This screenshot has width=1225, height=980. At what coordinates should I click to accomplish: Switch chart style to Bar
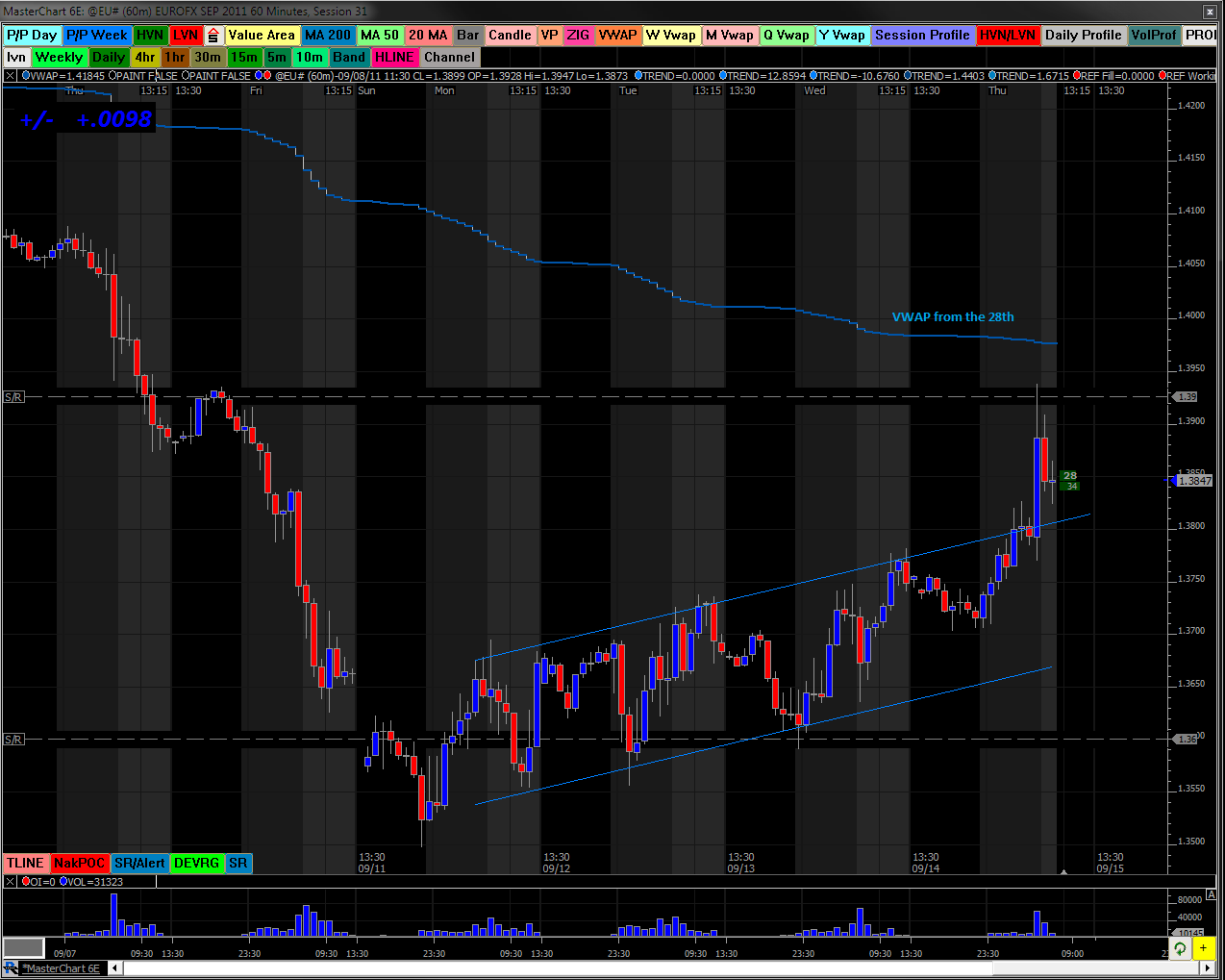click(468, 35)
